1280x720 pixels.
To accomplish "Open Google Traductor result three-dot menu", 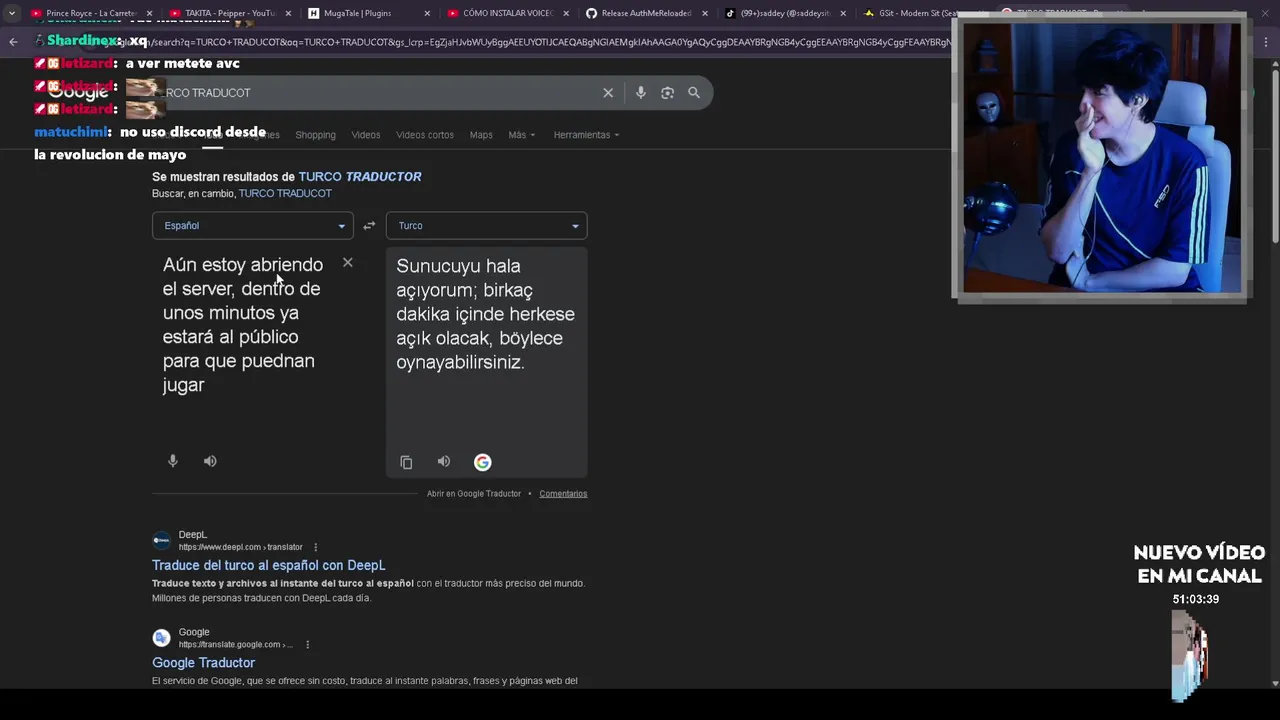I will (x=307, y=644).
